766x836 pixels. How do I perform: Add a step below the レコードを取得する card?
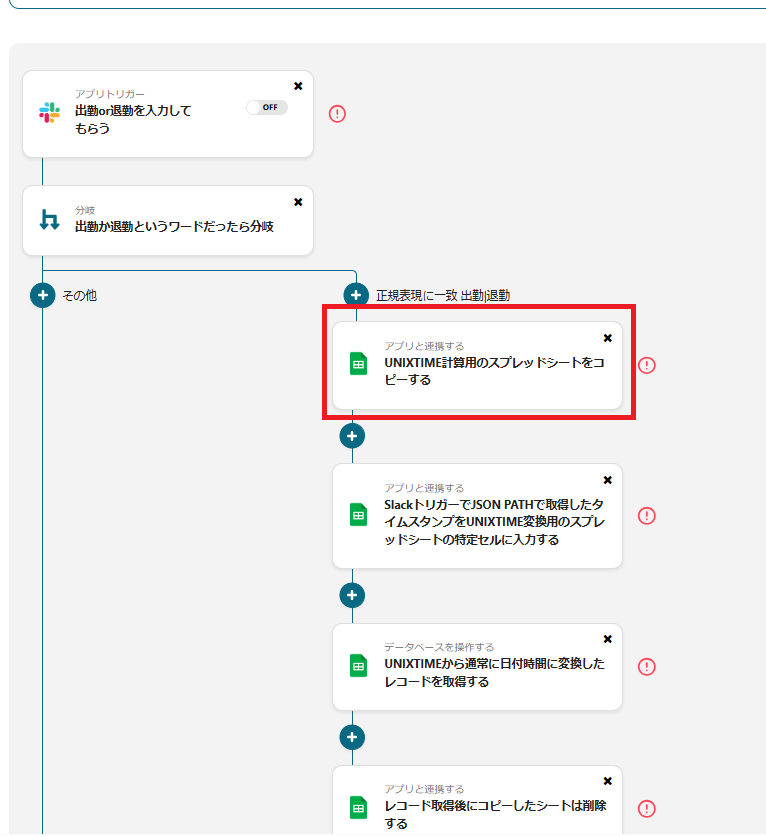pyautogui.click(x=352, y=737)
